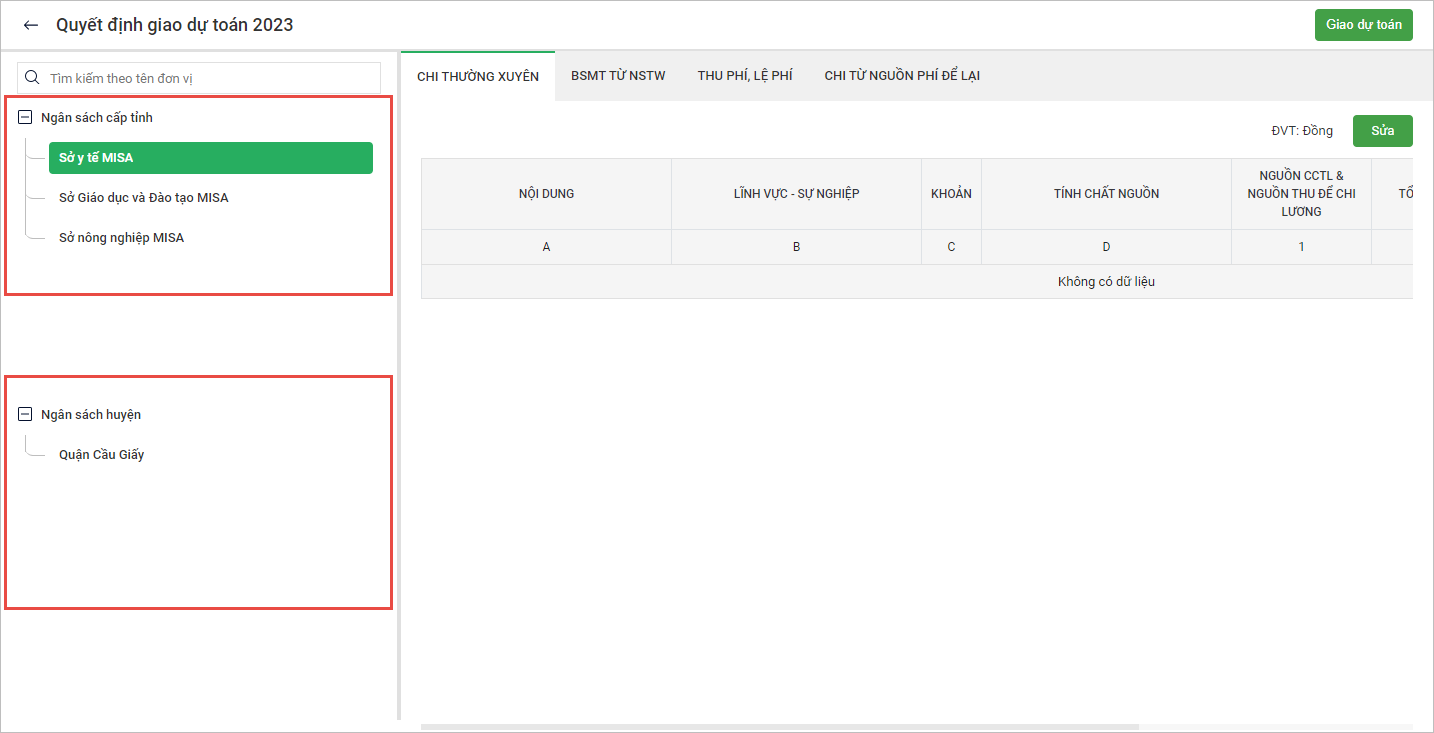Click the Lĩnh vực - Sự nghiệp header
Screen dimensions: 1434x733
click(796, 194)
